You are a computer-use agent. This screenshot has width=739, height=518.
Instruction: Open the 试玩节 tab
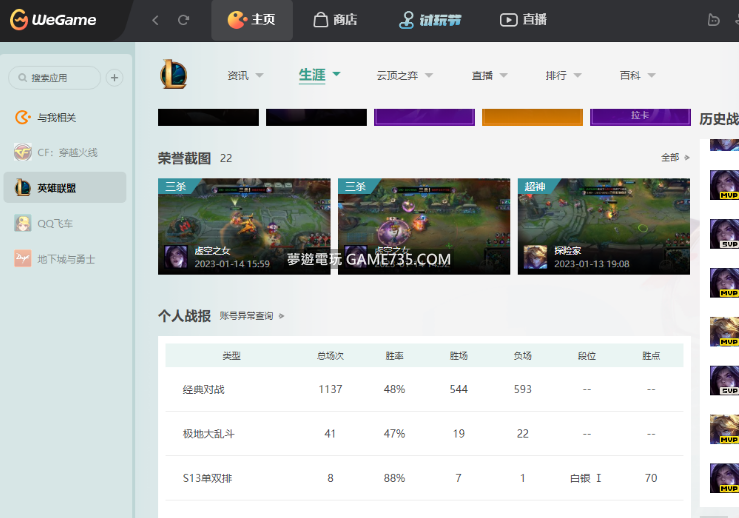point(430,20)
